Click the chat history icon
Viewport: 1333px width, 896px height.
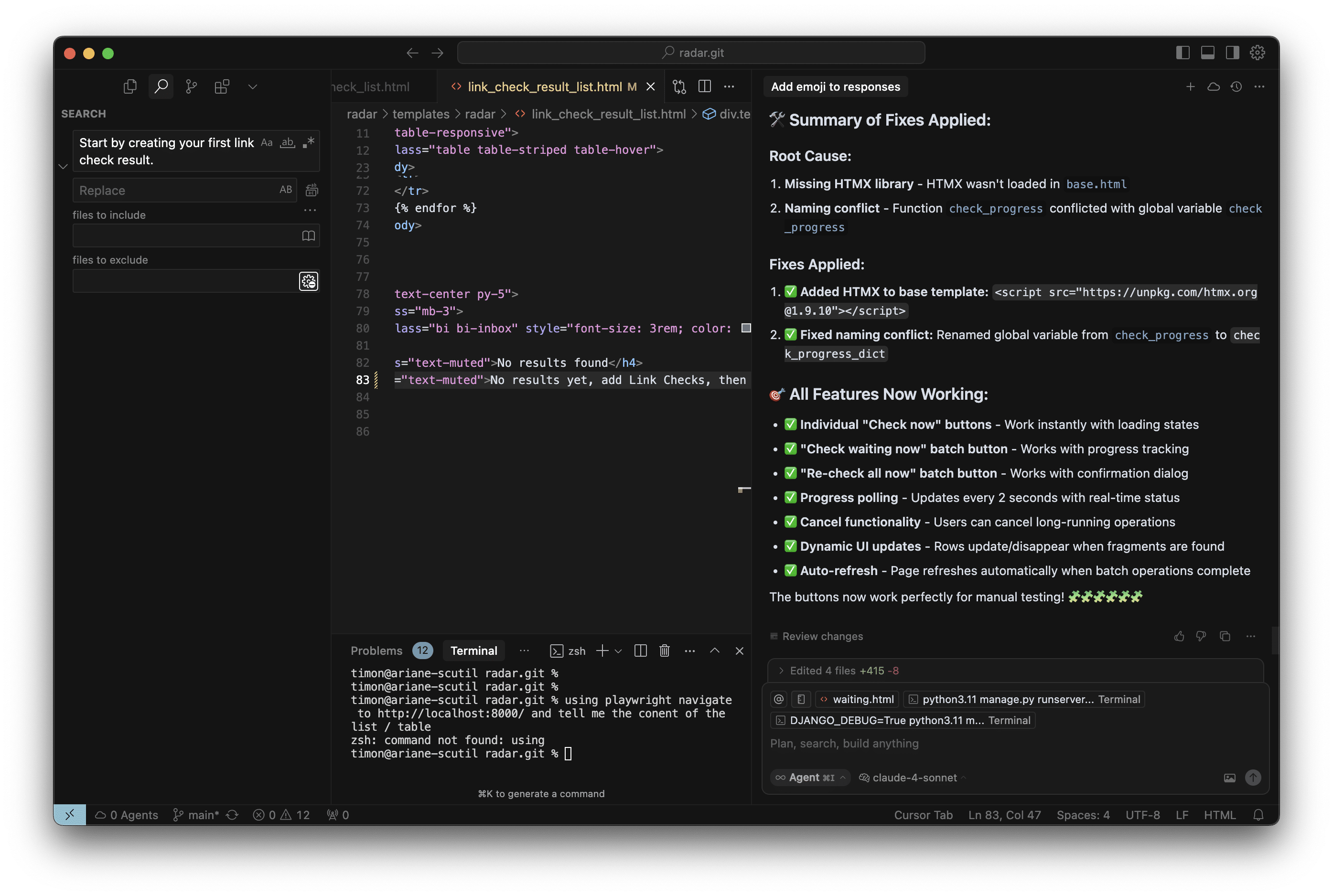pos(1236,87)
